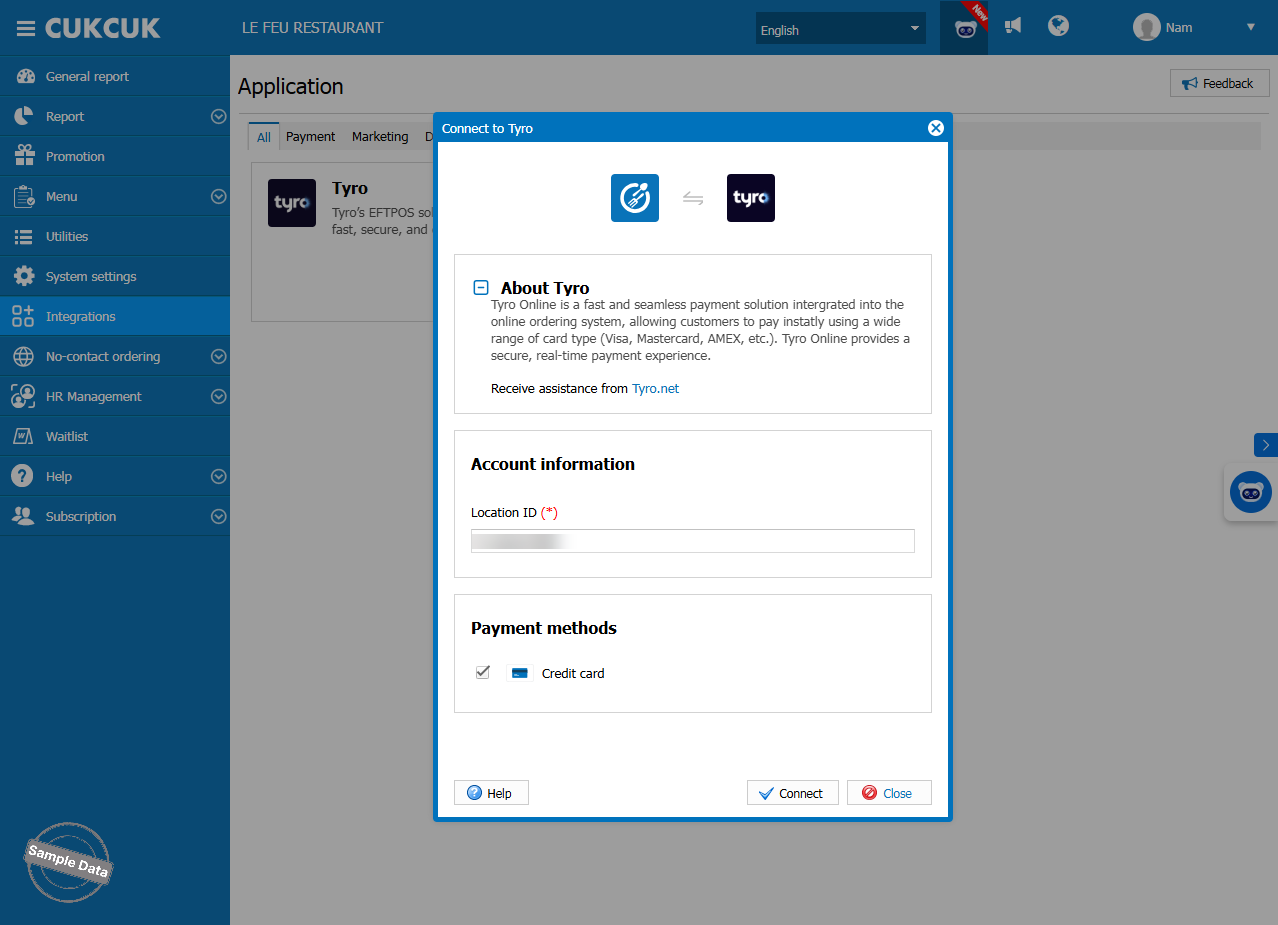Image resolution: width=1278 pixels, height=925 pixels.
Task: Click the HR Management icon
Action: point(23,396)
